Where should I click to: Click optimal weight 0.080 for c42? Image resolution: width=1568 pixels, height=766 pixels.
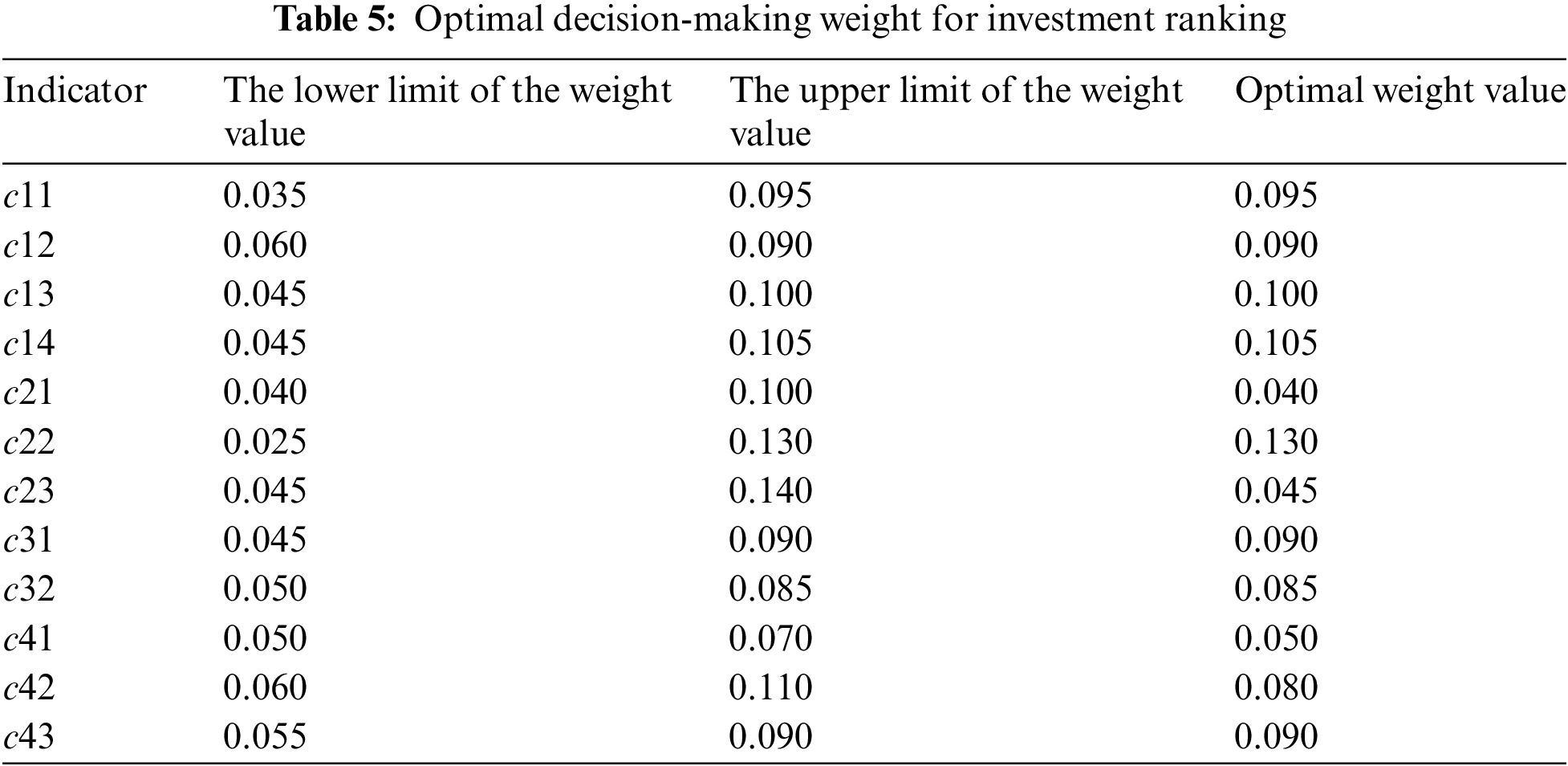pos(1276,688)
